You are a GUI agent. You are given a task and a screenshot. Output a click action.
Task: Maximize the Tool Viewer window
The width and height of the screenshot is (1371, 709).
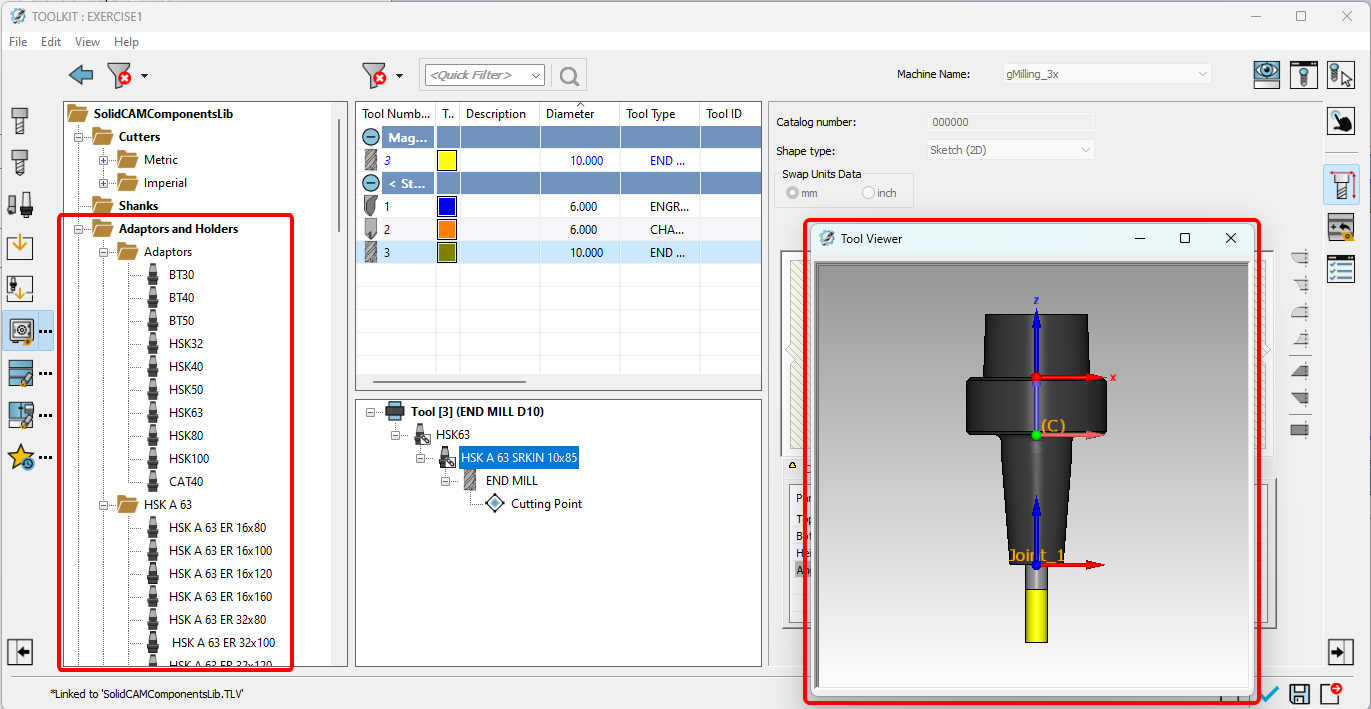(1185, 238)
